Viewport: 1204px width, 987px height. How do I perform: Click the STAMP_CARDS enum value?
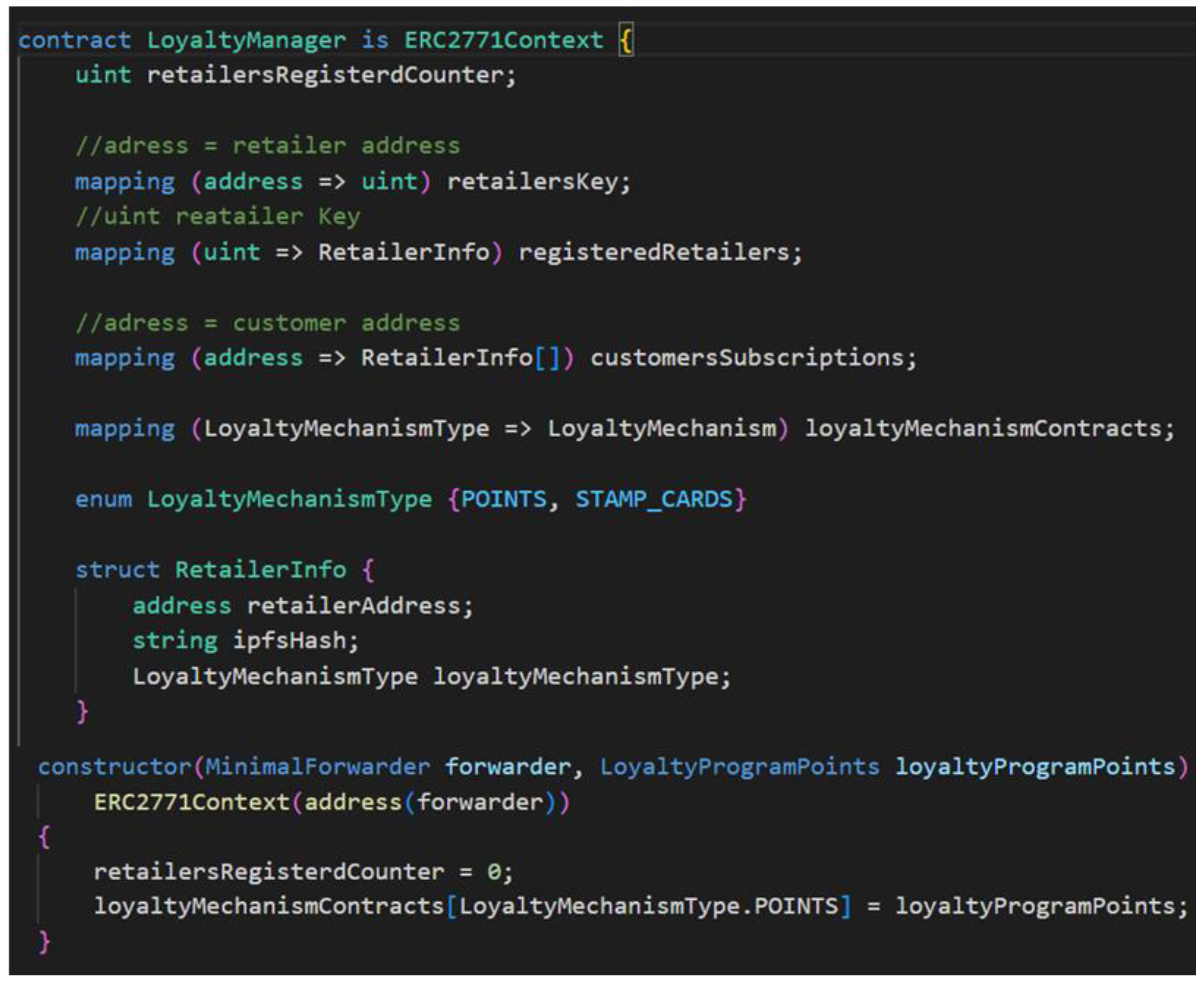pyautogui.click(x=654, y=499)
